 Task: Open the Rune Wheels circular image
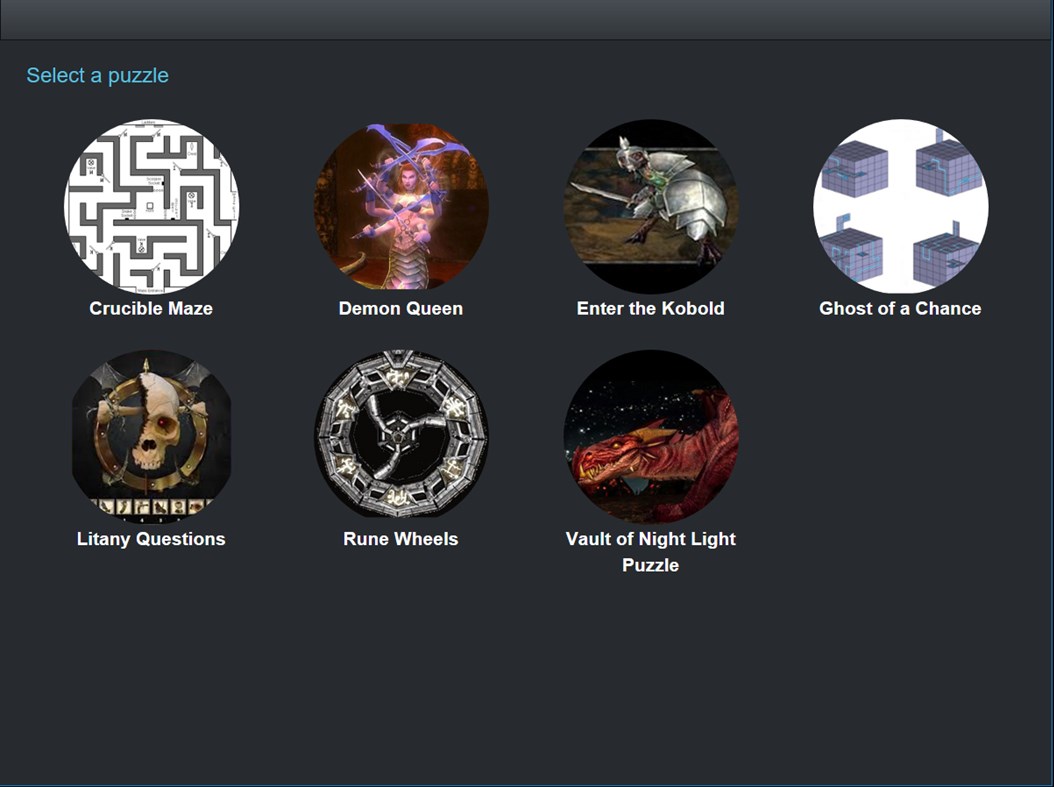pyautogui.click(x=401, y=433)
